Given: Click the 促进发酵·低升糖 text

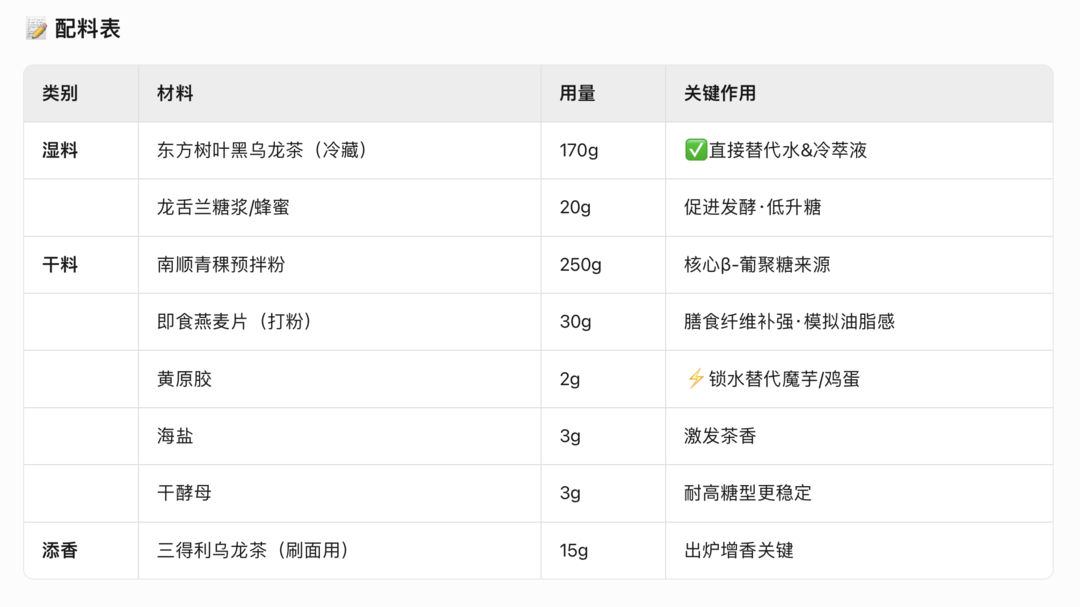Looking at the screenshot, I should 752,207.
